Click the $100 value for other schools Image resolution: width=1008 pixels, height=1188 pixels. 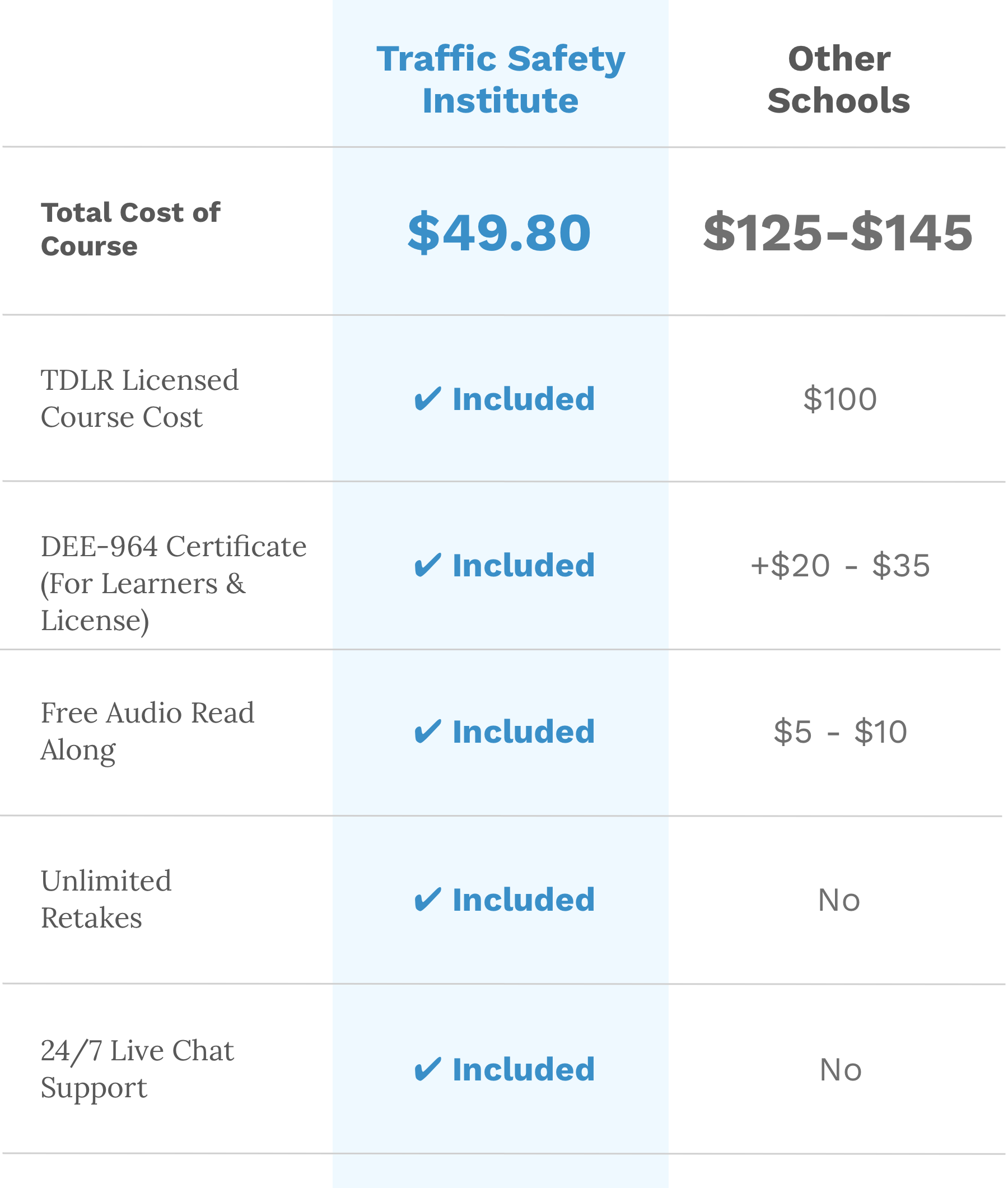(x=839, y=399)
